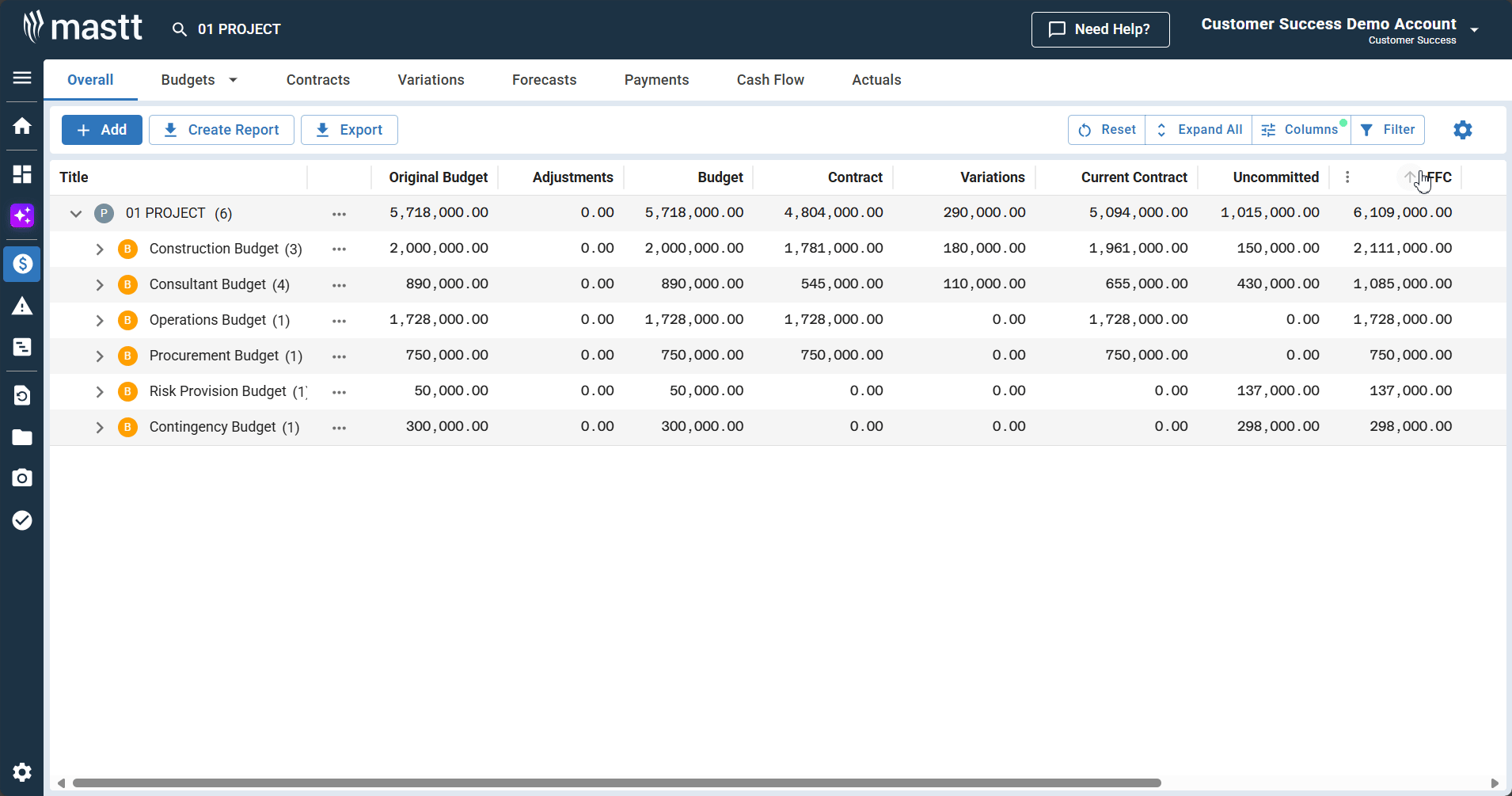Expand the Construction Budget row
Screen dimensions: 1512x796
pos(100,249)
